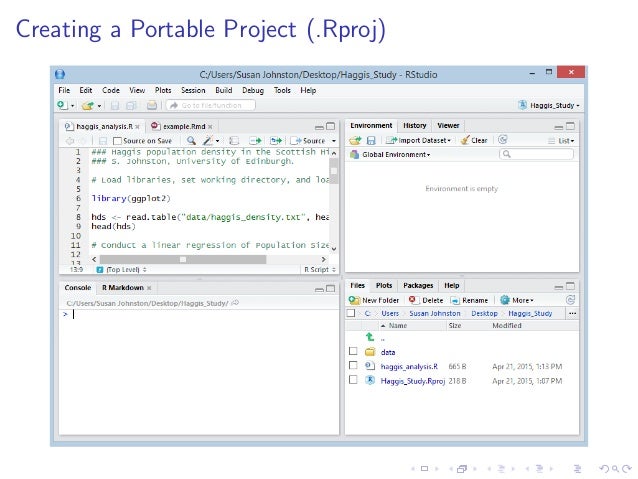Click the Re-run previous region icon
The width and height of the screenshot is (638, 479).
[x=275, y=140]
